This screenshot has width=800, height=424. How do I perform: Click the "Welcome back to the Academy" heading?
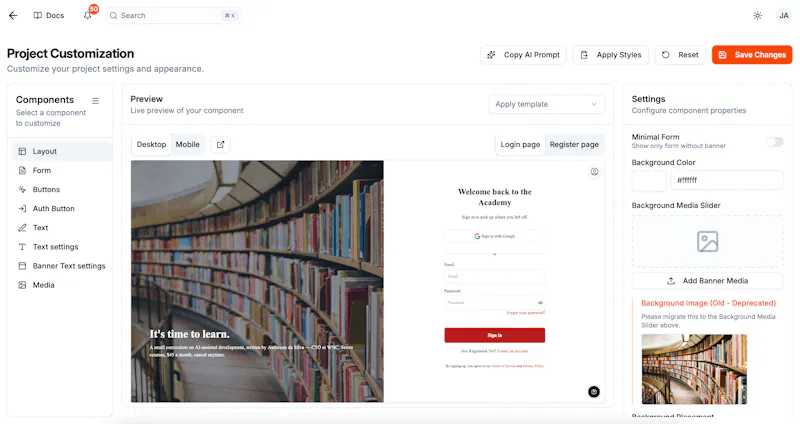pos(494,197)
